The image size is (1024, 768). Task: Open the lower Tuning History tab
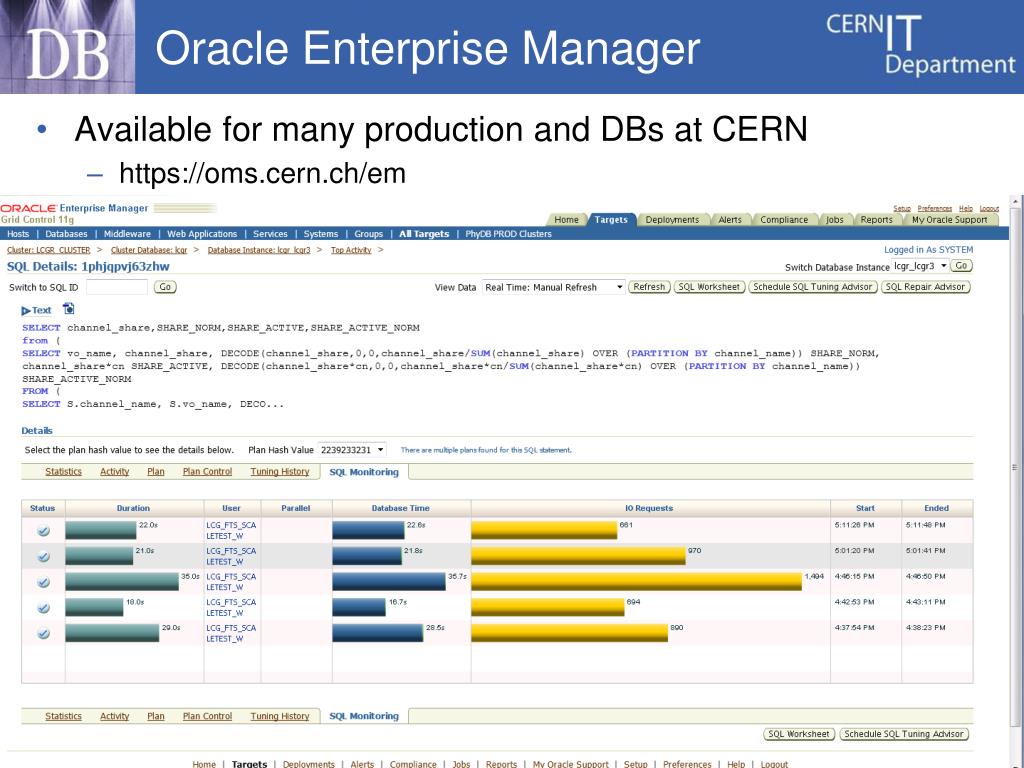(x=280, y=716)
